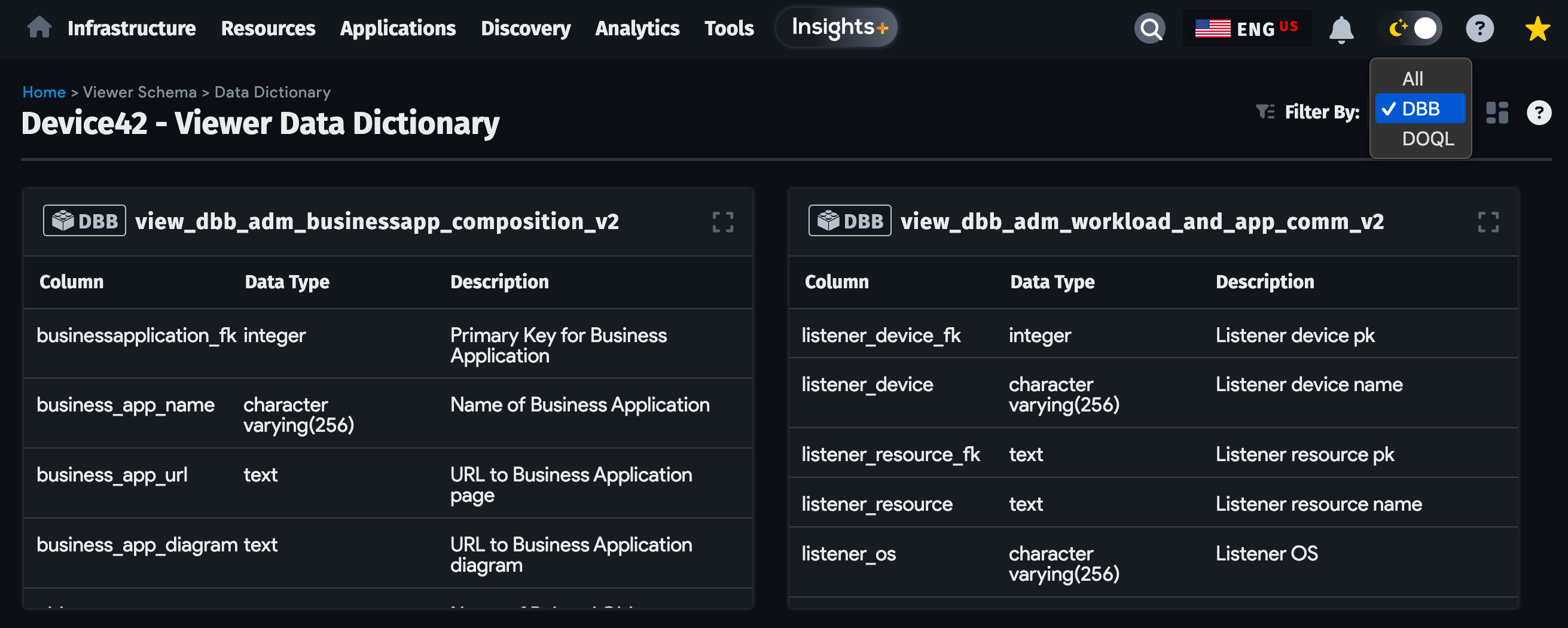The width and height of the screenshot is (1568, 628).
Task: Click DBB badge on workload_and_app_comm card
Action: 850,221
